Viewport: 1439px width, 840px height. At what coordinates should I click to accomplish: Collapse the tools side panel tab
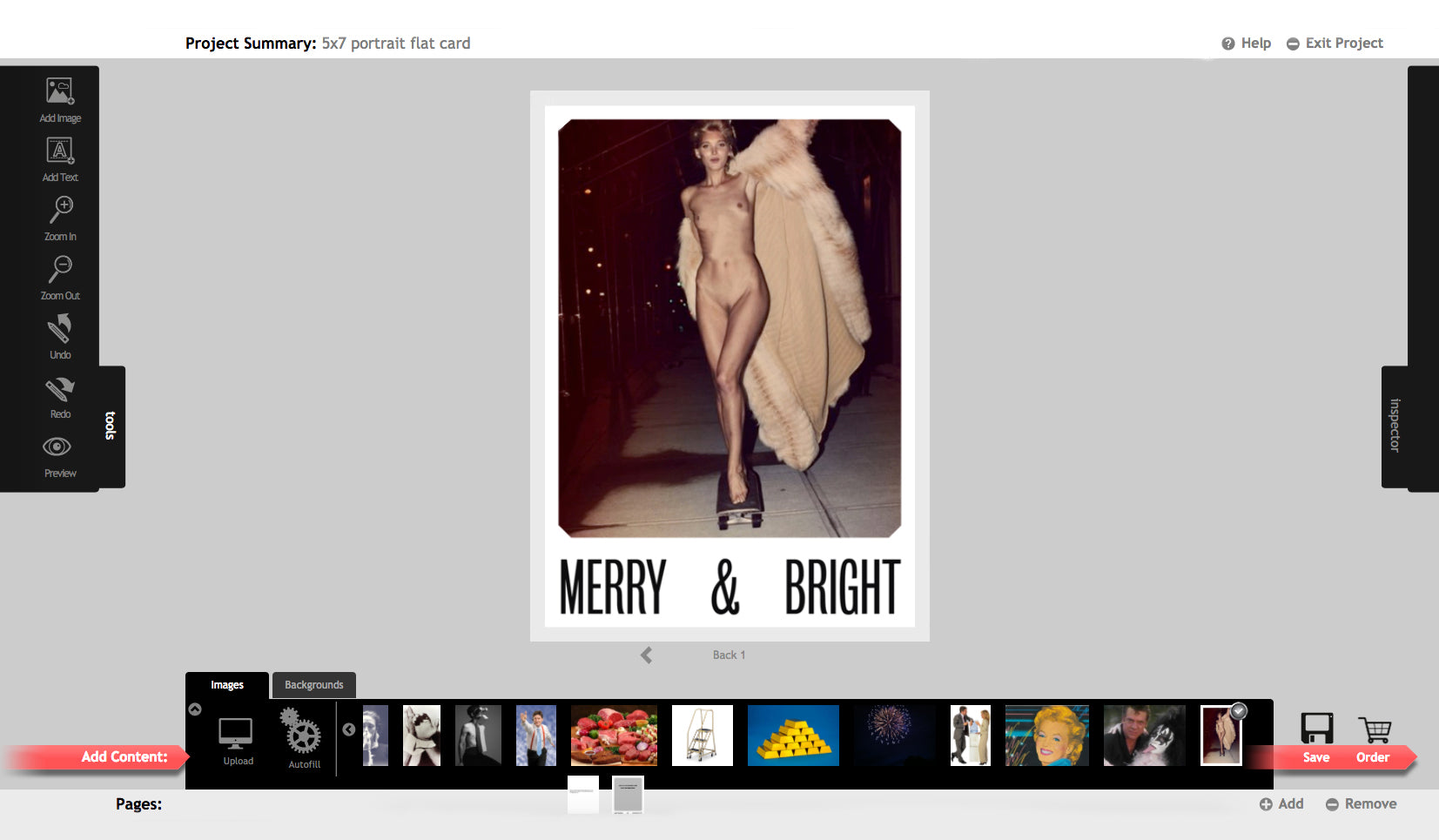(111, 426)
